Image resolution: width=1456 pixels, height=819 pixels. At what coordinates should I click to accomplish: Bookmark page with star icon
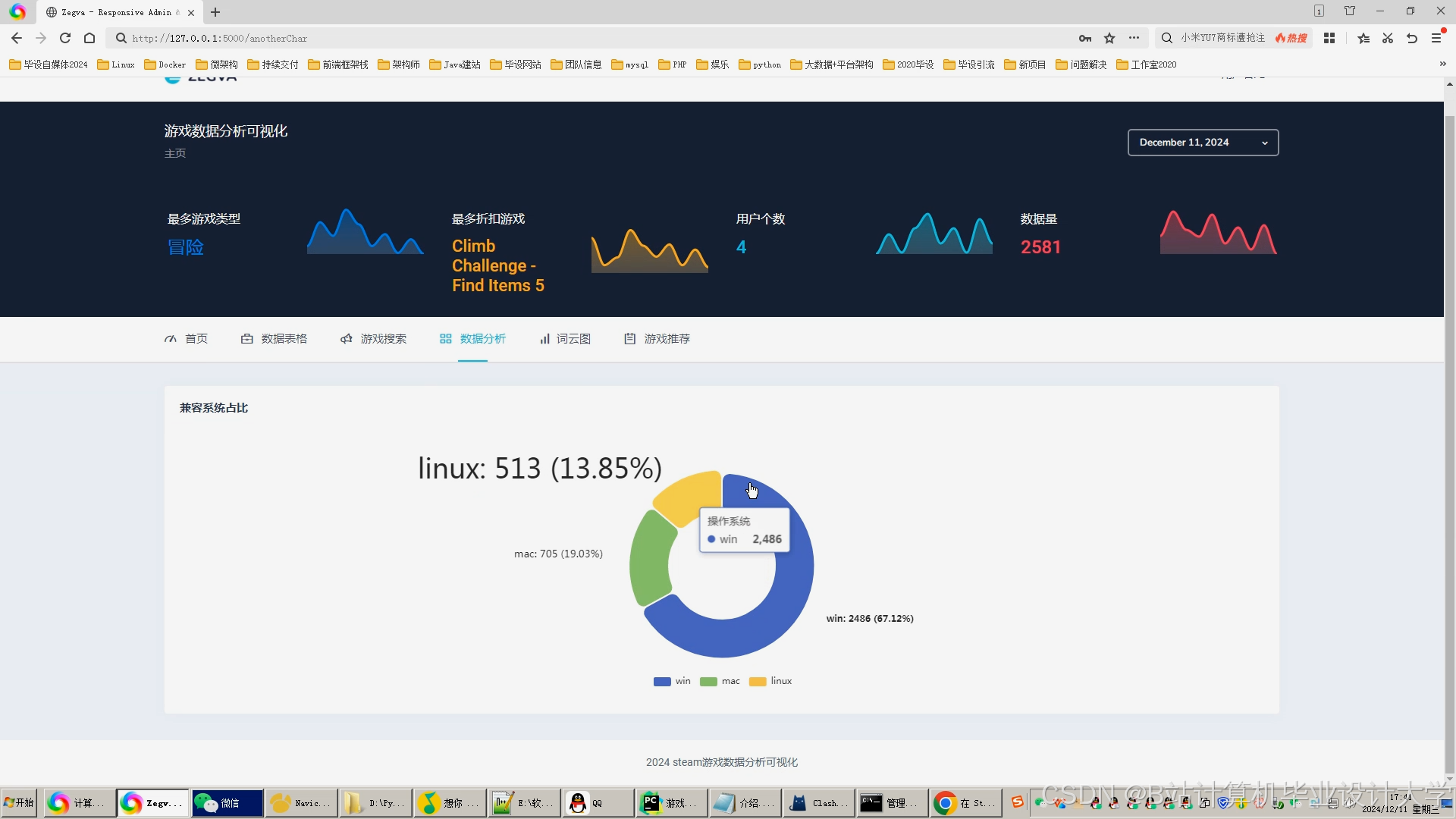click(x=1109, y=38)
